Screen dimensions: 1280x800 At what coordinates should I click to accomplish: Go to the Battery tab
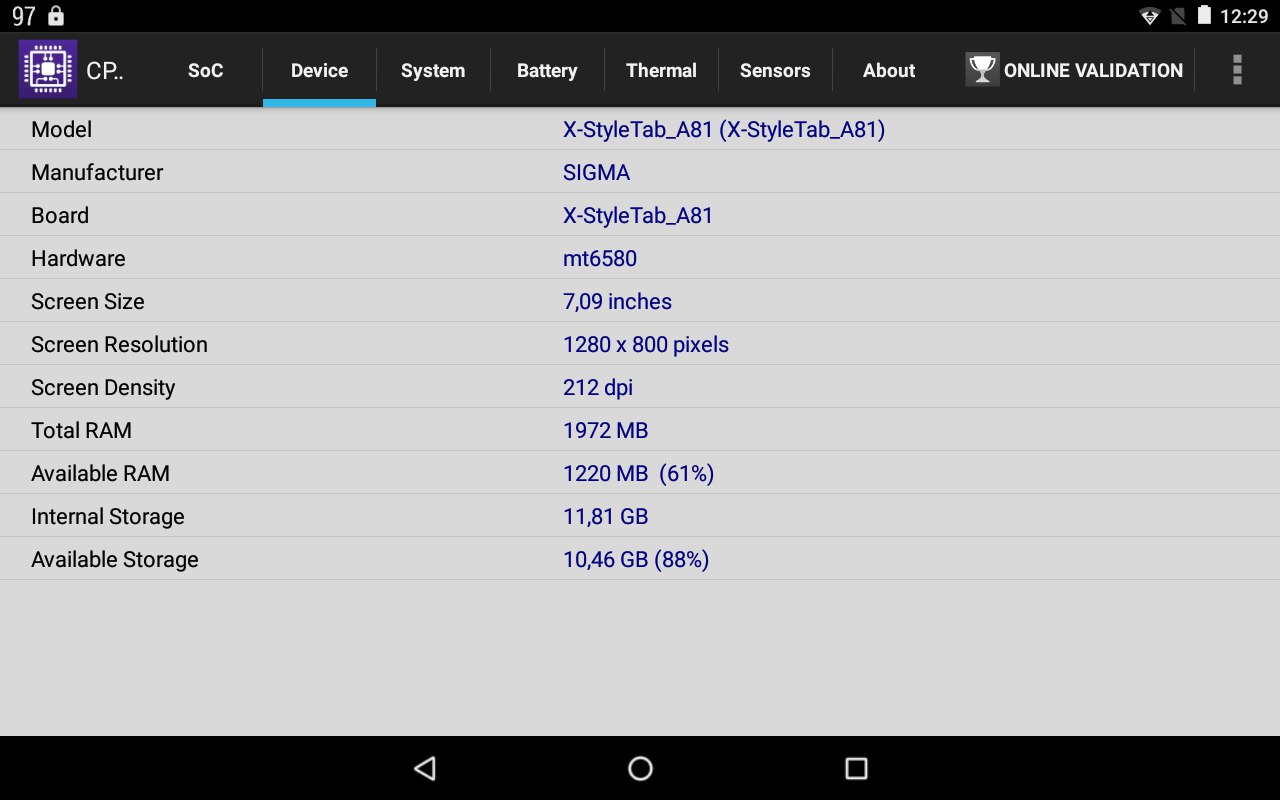[547, 71]
